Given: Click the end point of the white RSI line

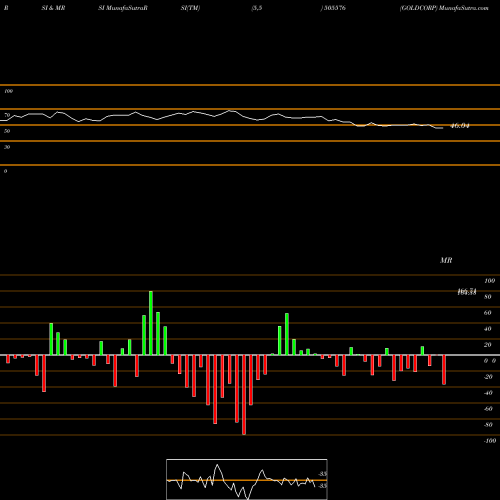Looking at the screenshot, I should point(443,128).
